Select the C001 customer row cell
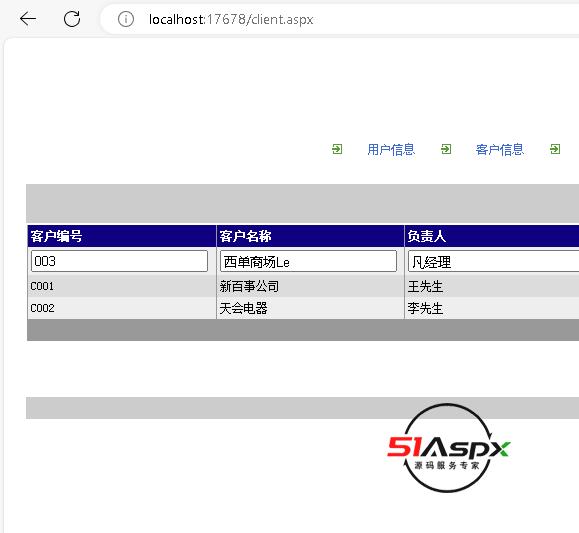The width and height of the screenshot is (579, 533). coord(122,286)
